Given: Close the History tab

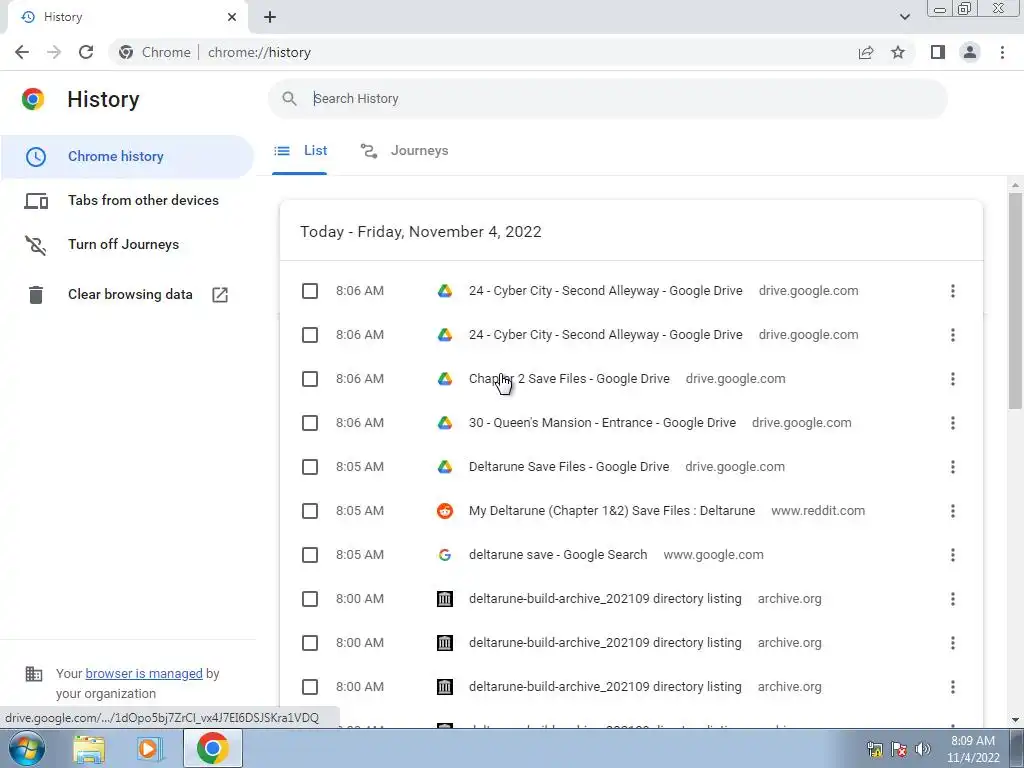Looking at the screenshot, I should pos(232,17).
